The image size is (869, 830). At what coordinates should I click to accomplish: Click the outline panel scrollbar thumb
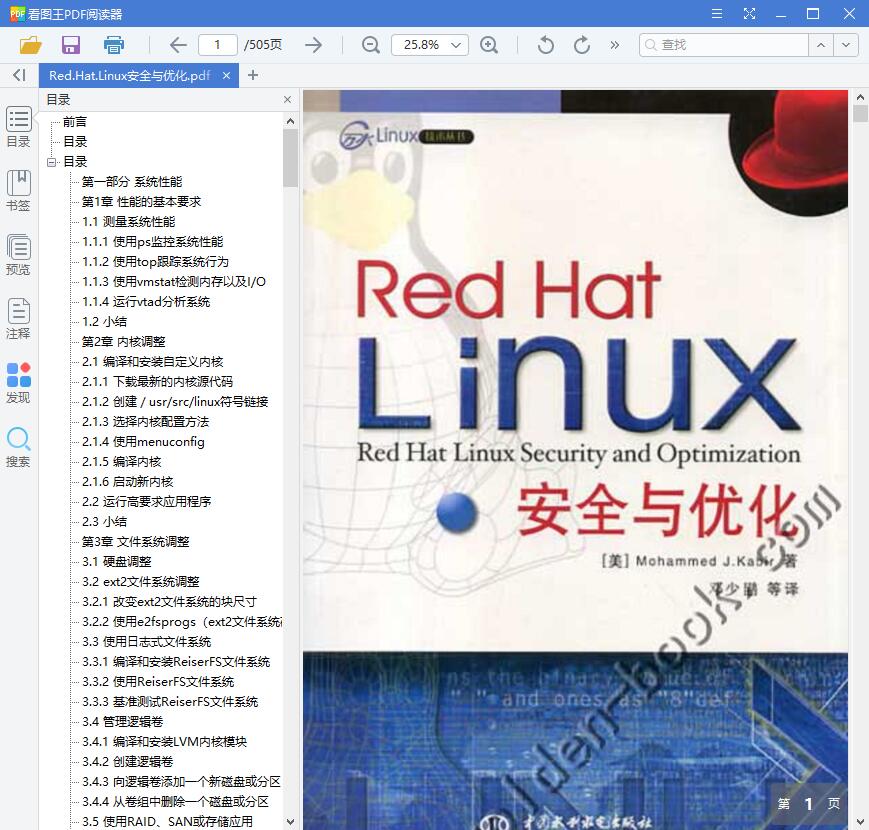tap(290, 158)
